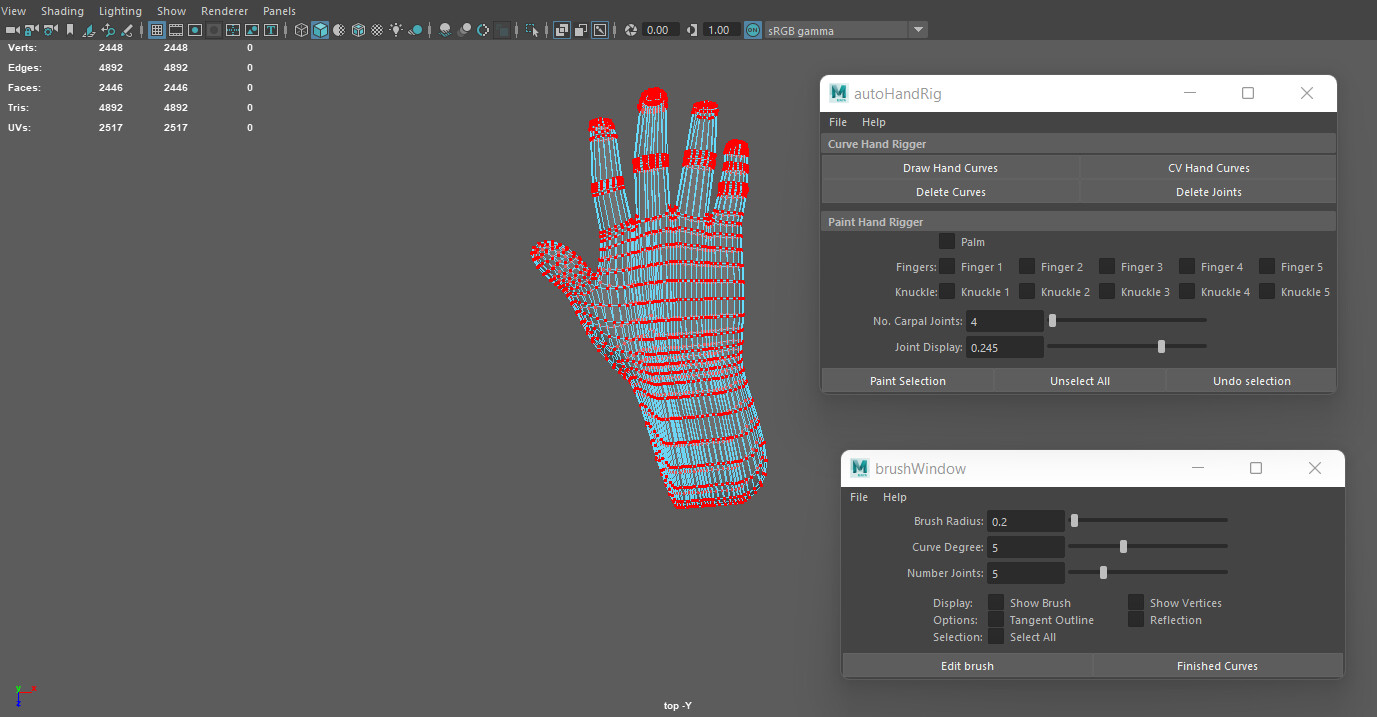The width and height of the screenshot is (1377, 717).
Task: Toggle textured display mode icon
Action: pos(358,29)
